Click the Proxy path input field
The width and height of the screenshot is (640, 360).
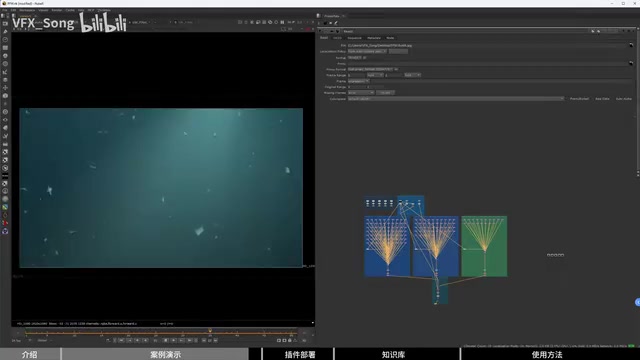pyautogui.click(x=487, y=64)
